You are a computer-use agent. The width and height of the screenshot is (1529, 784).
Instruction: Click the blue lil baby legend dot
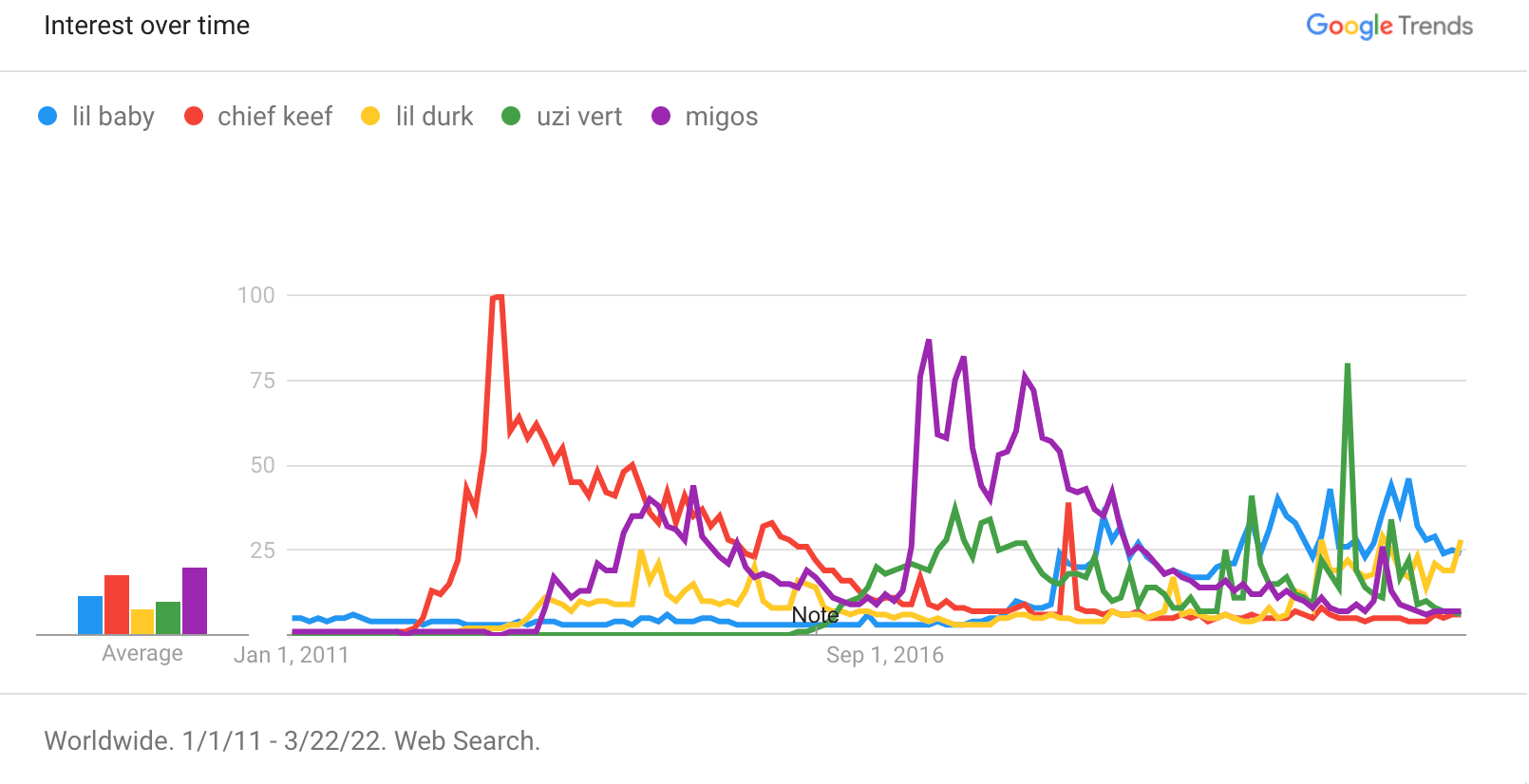47,116
